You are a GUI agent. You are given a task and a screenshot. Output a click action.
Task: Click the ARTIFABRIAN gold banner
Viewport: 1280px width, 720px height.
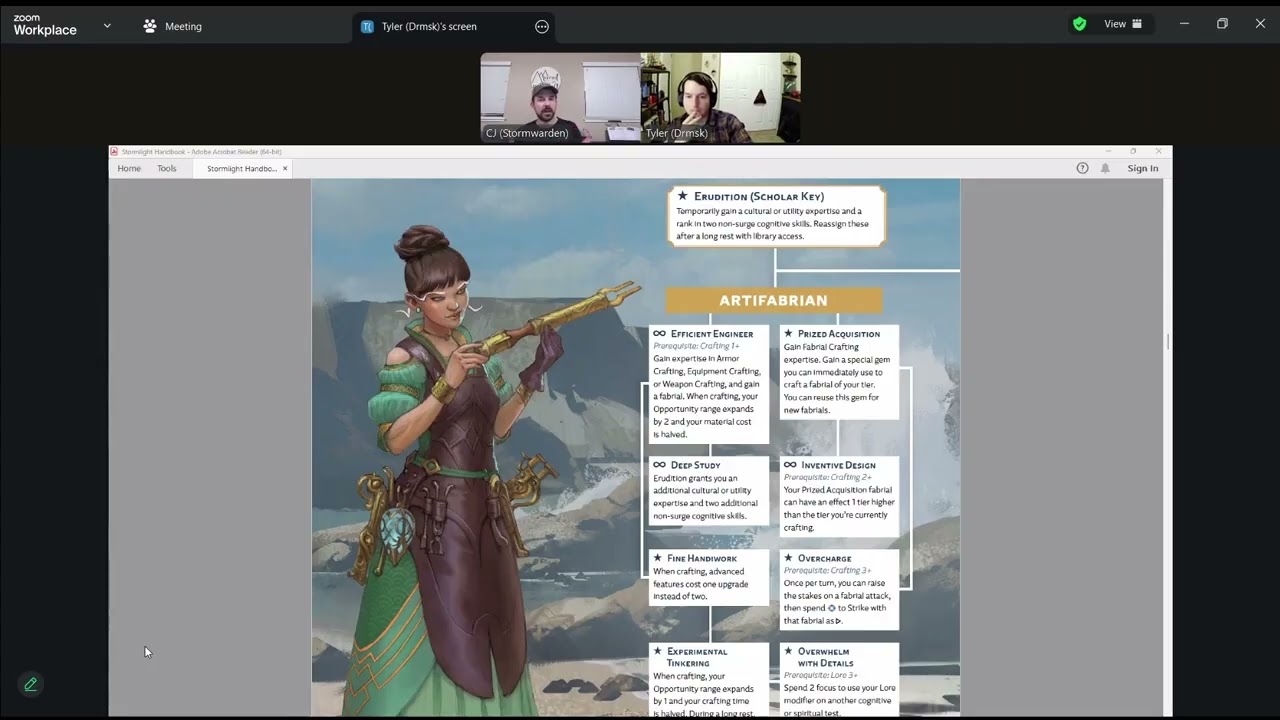(774, 300)
